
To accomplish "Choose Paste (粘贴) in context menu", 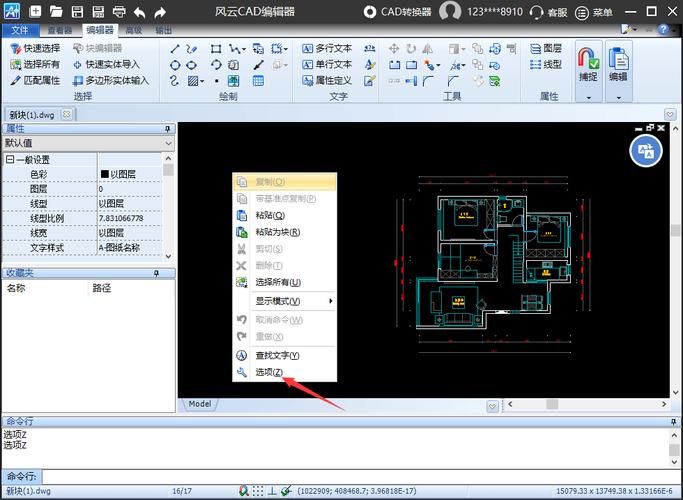I will 285,215.
